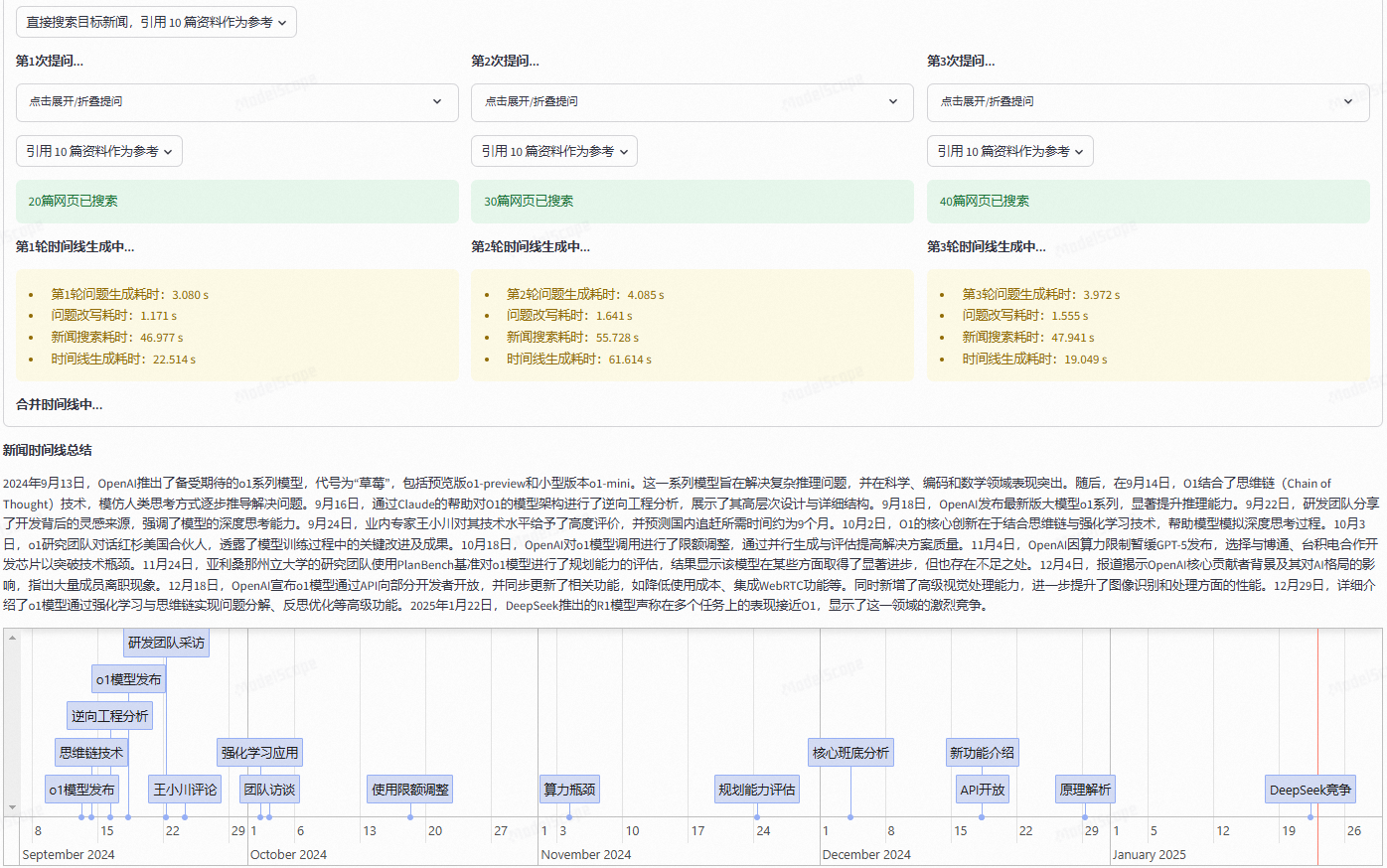Click the November 2024 axis label
The height and width of the screenshot is (868, 1387).
click(585, 854)
